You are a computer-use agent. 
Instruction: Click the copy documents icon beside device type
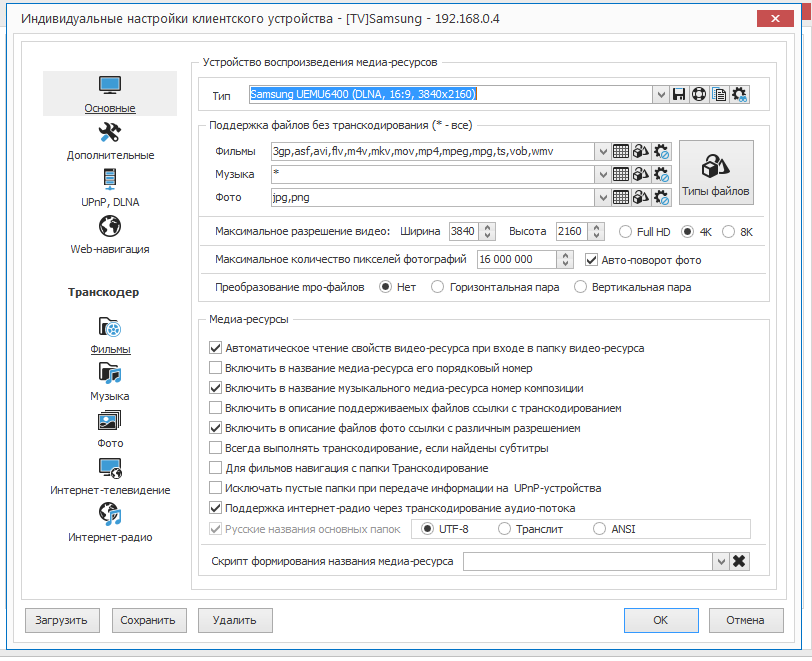(719, 94)
